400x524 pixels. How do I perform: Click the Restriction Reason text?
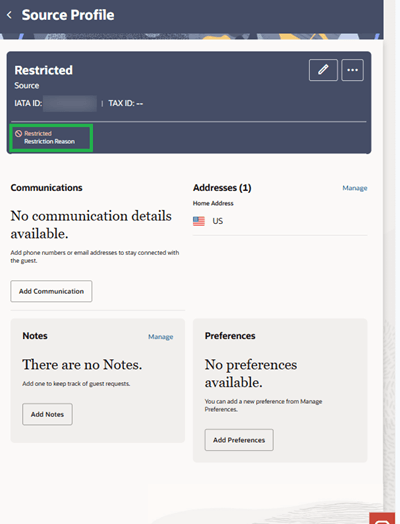(49, 141)
